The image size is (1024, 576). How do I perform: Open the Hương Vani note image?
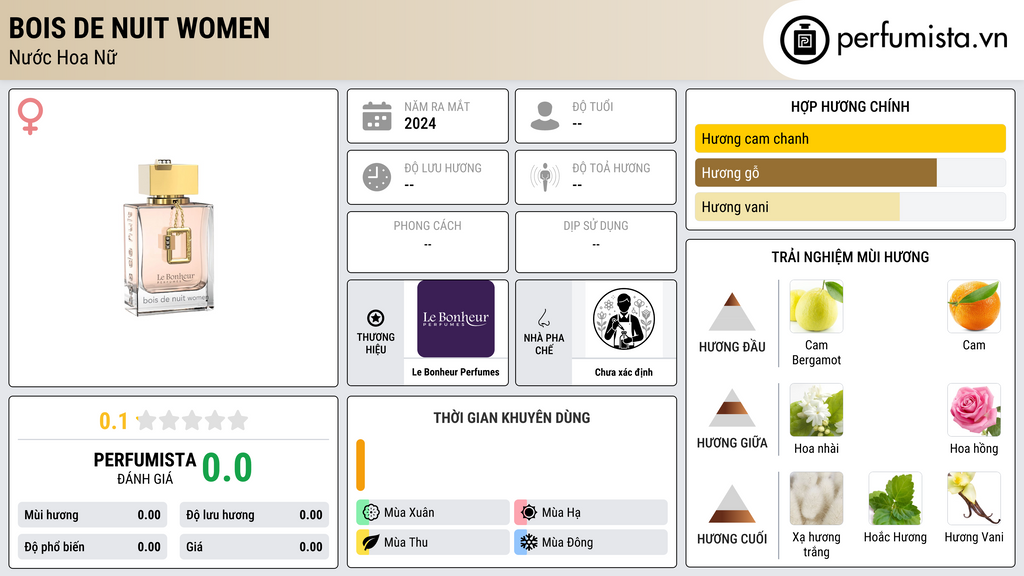click(974, 499)
